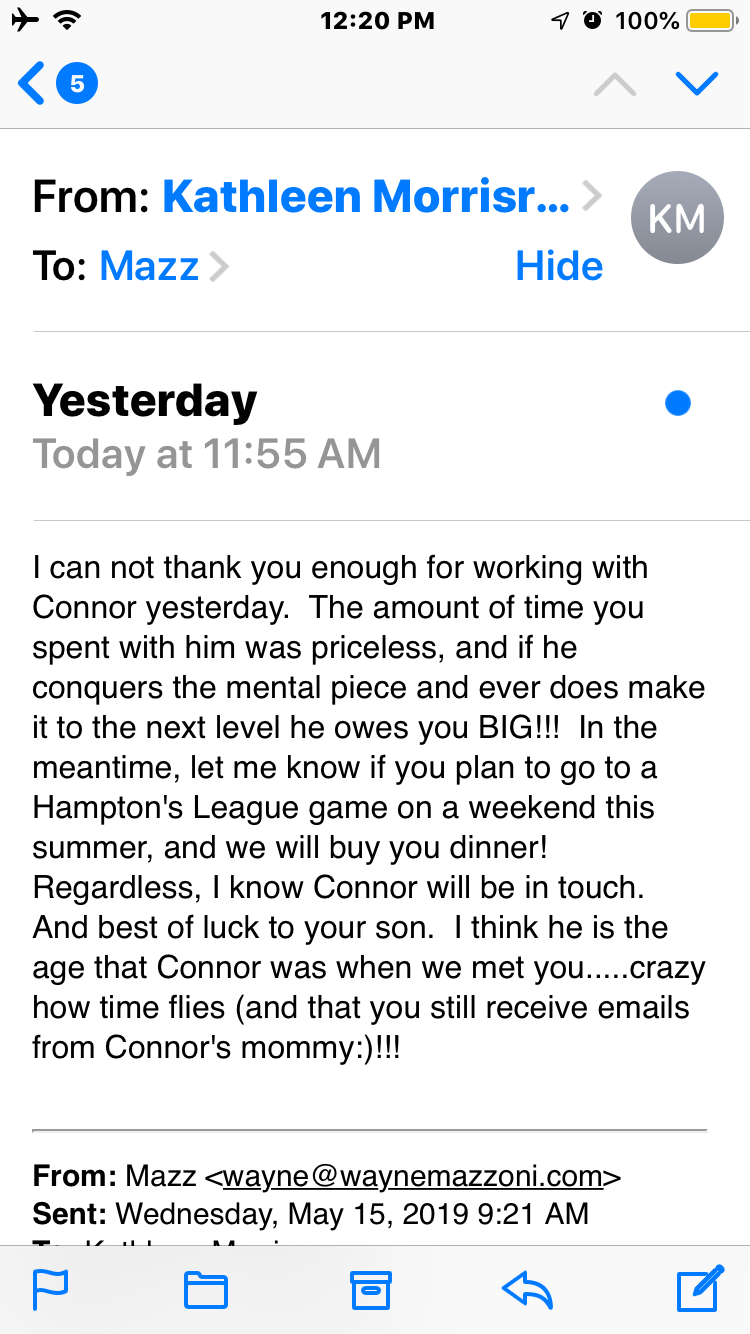This screenshot has width=750, height=1334.
Task: Tap the battery indicator in status bar
Action: click(x=711, y=20)
